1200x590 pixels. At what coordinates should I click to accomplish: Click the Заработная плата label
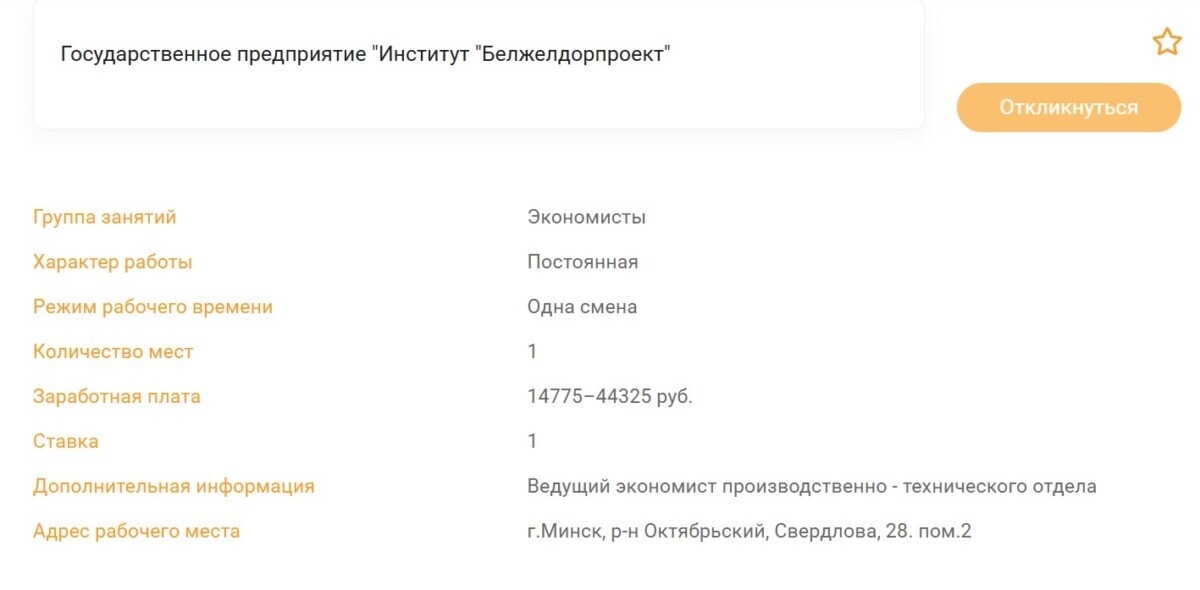coord(117,396)
